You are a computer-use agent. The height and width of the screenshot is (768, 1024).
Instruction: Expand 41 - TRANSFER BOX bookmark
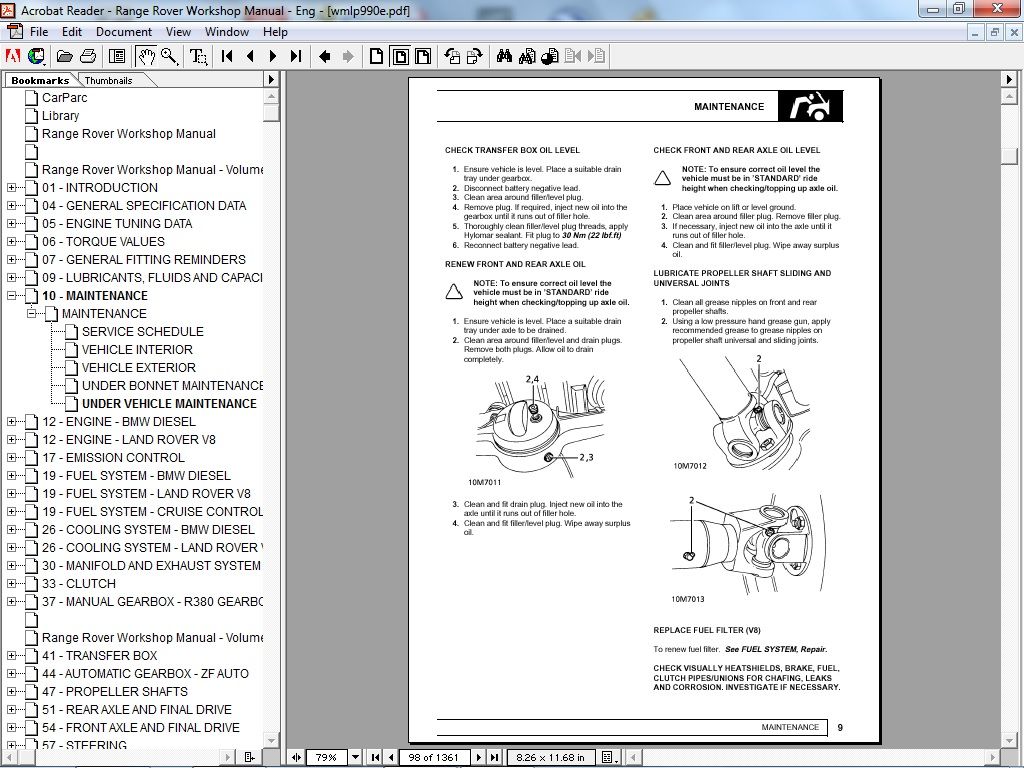coord(11,656)
